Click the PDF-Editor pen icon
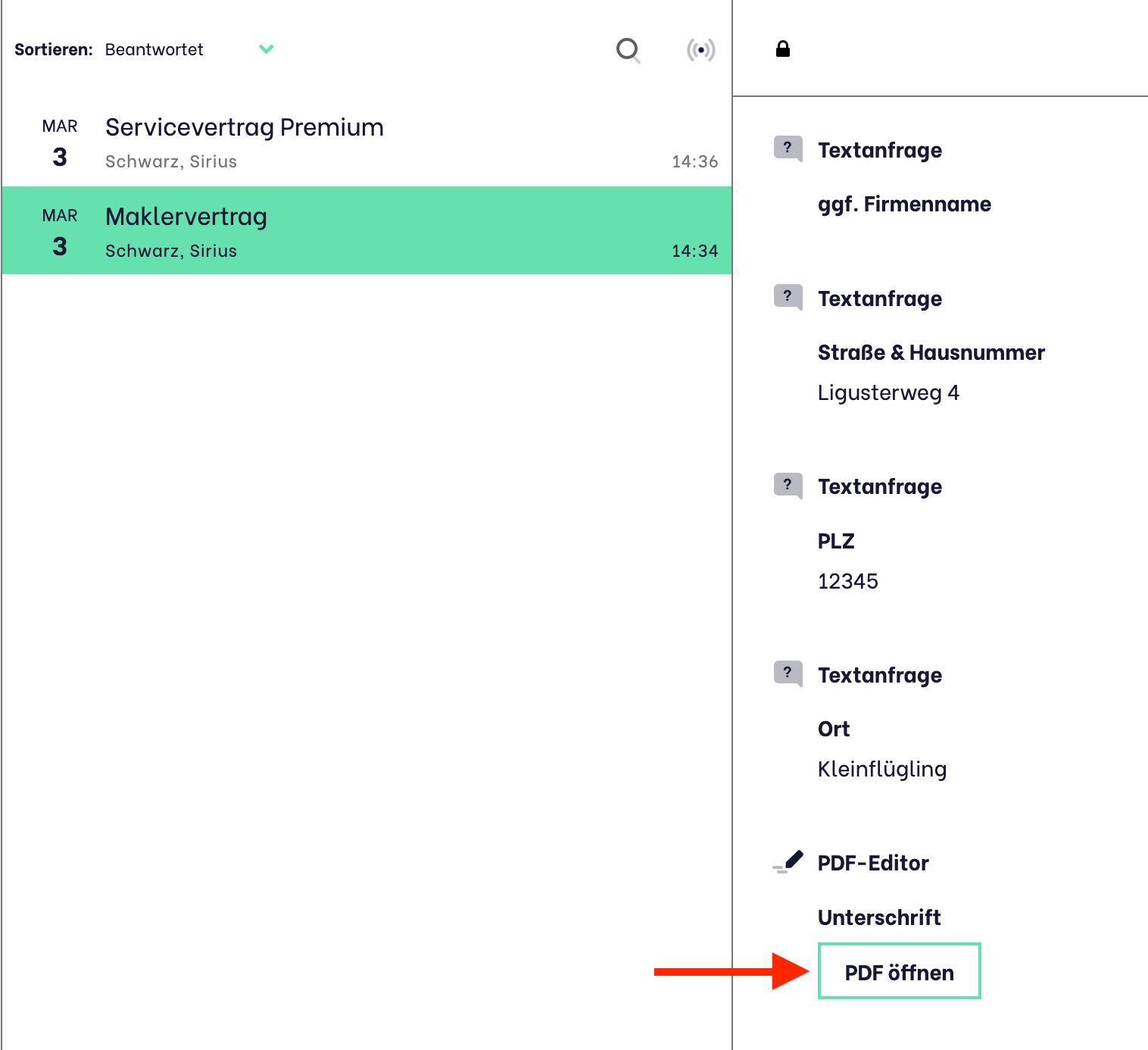 (788, 862)
